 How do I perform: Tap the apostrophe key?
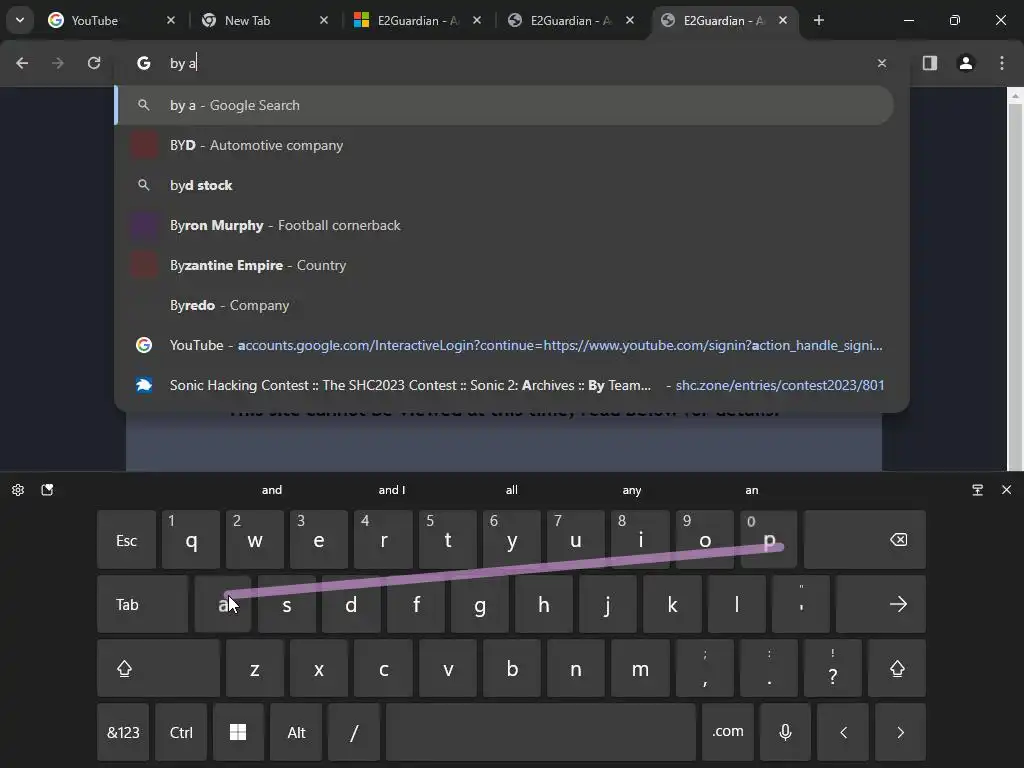click(801, 604)
